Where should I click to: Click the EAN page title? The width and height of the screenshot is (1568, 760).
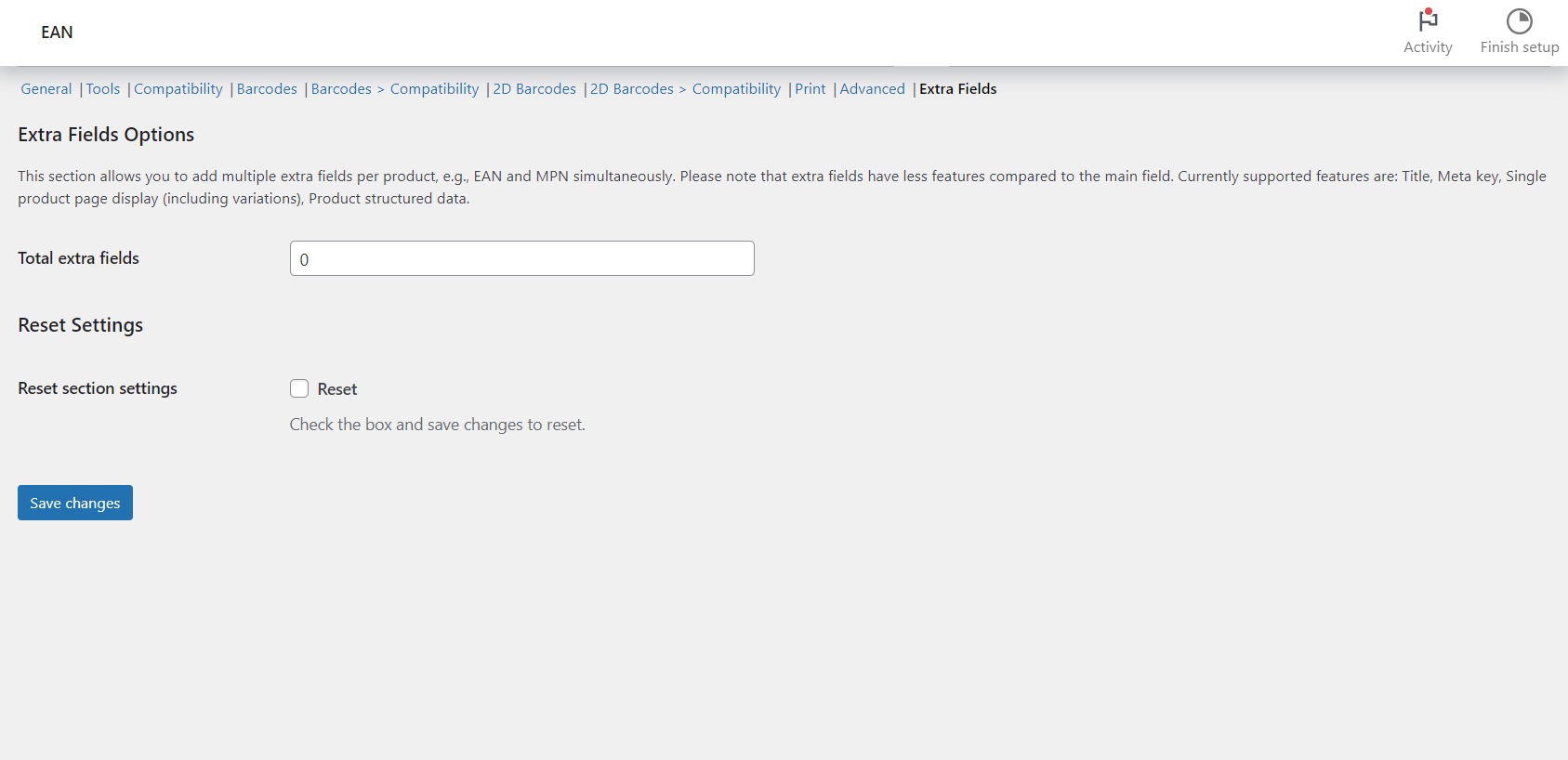pyautogui.click(x=57, y=33)
